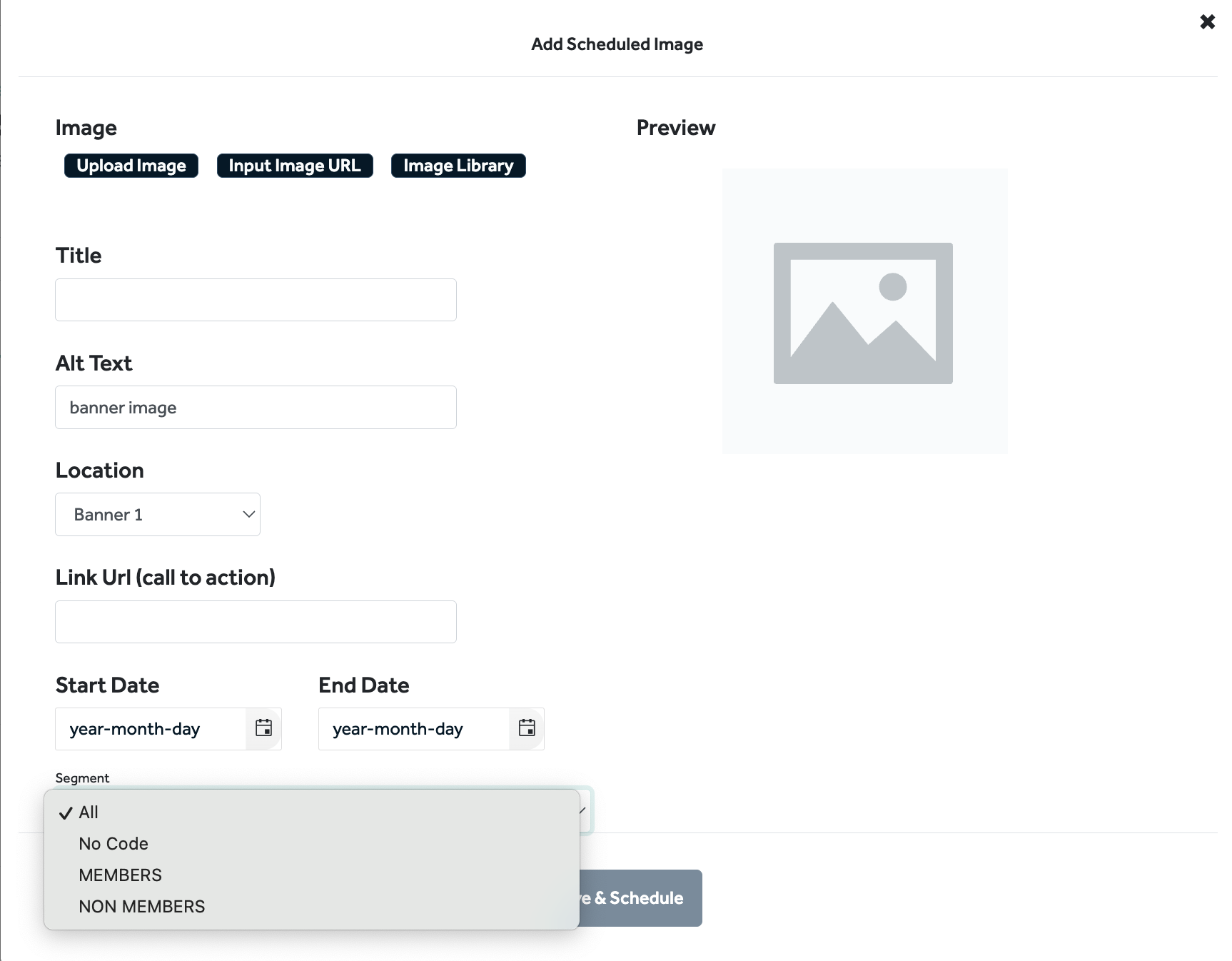Click the placeholder image in Preview
The width and height of the screenshot is (1232, 961).
863,313
